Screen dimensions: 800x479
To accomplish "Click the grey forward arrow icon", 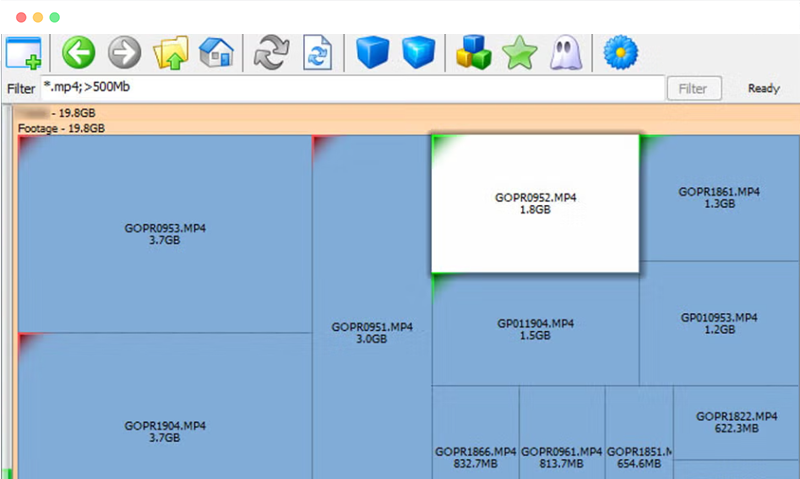I will 125,52.
